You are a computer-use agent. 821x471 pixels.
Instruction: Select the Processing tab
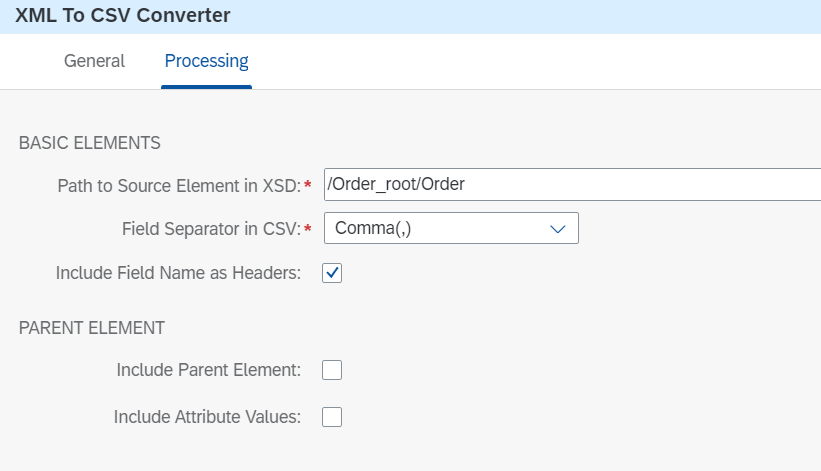(x=206, y=61)
